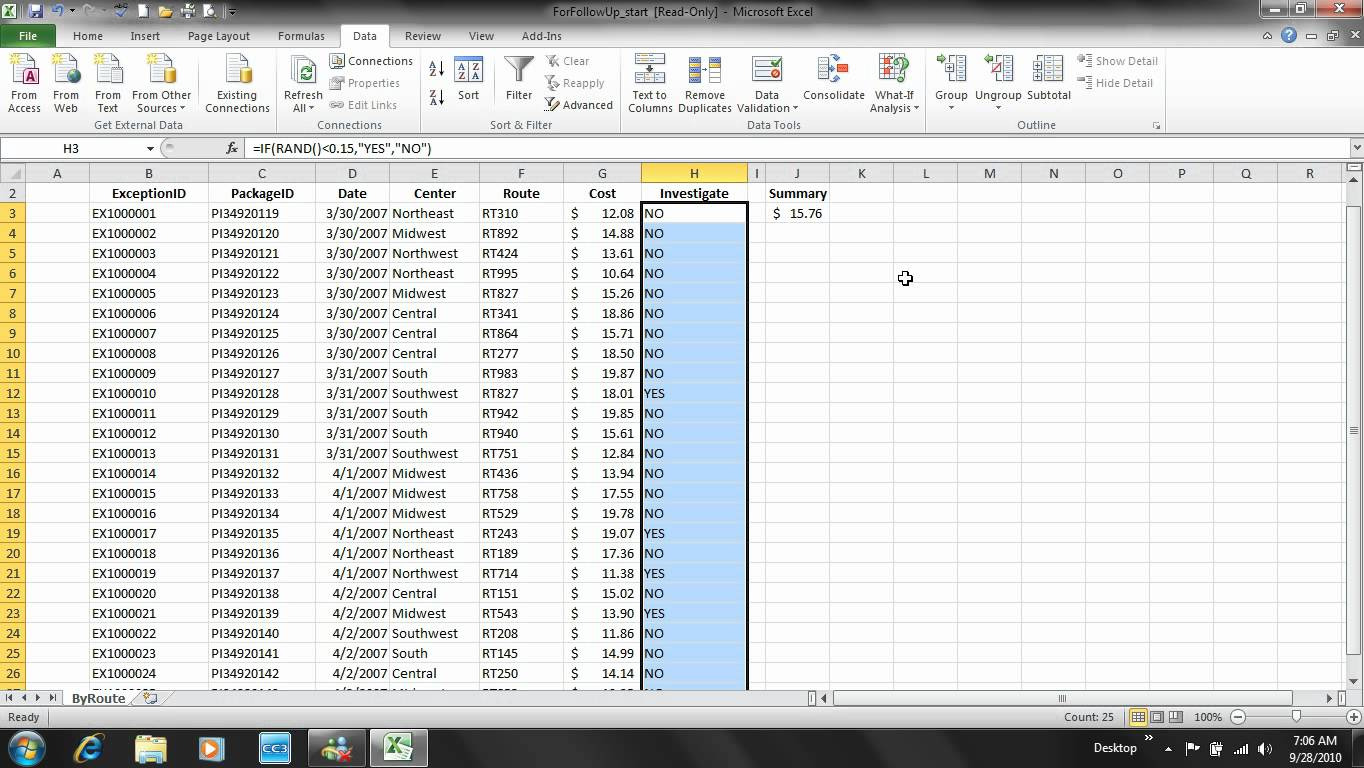Click Remove Duplicates icon
Screen dimensions: 1364x768
[x=704, y=83]
